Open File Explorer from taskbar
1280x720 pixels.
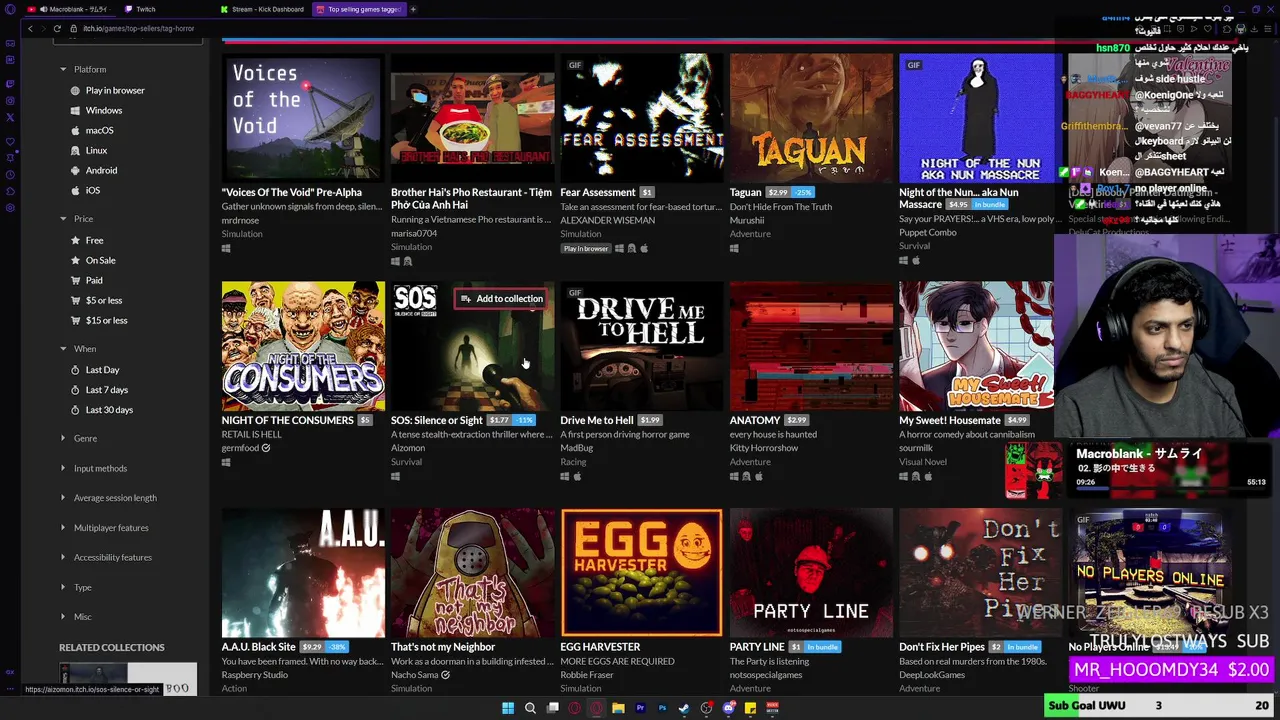click(x=618, y=708)
